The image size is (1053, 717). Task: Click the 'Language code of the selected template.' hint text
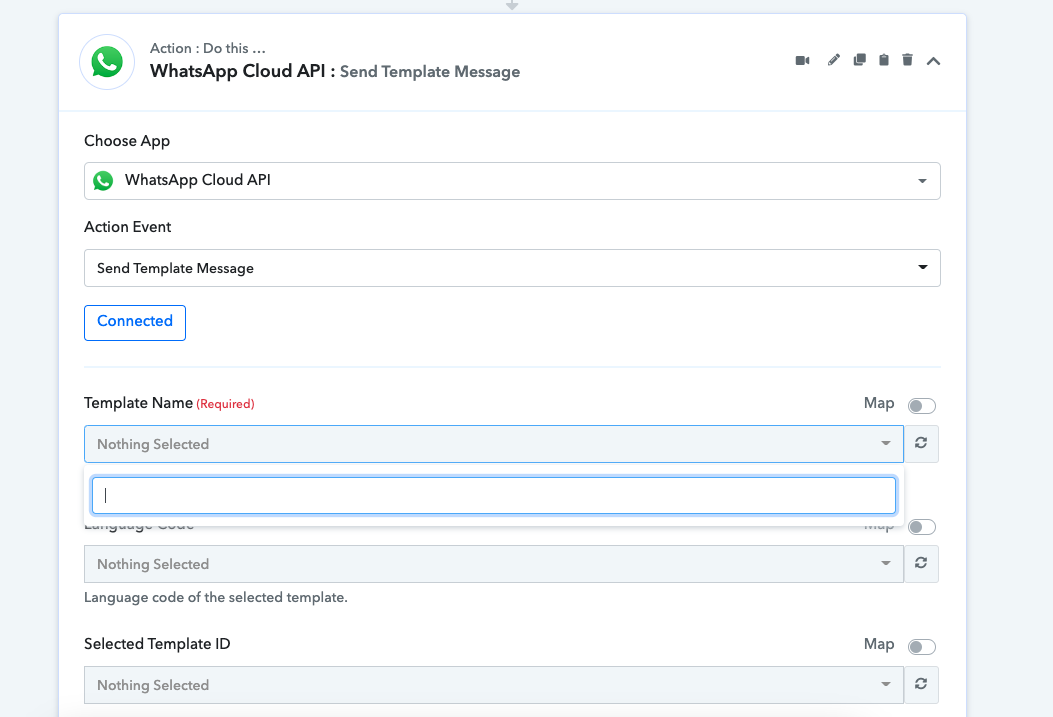point(216,598)
